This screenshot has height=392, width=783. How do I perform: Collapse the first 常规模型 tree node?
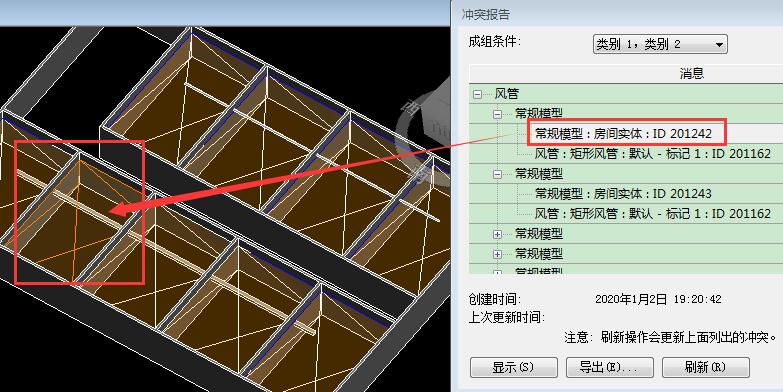coord(497,114)
